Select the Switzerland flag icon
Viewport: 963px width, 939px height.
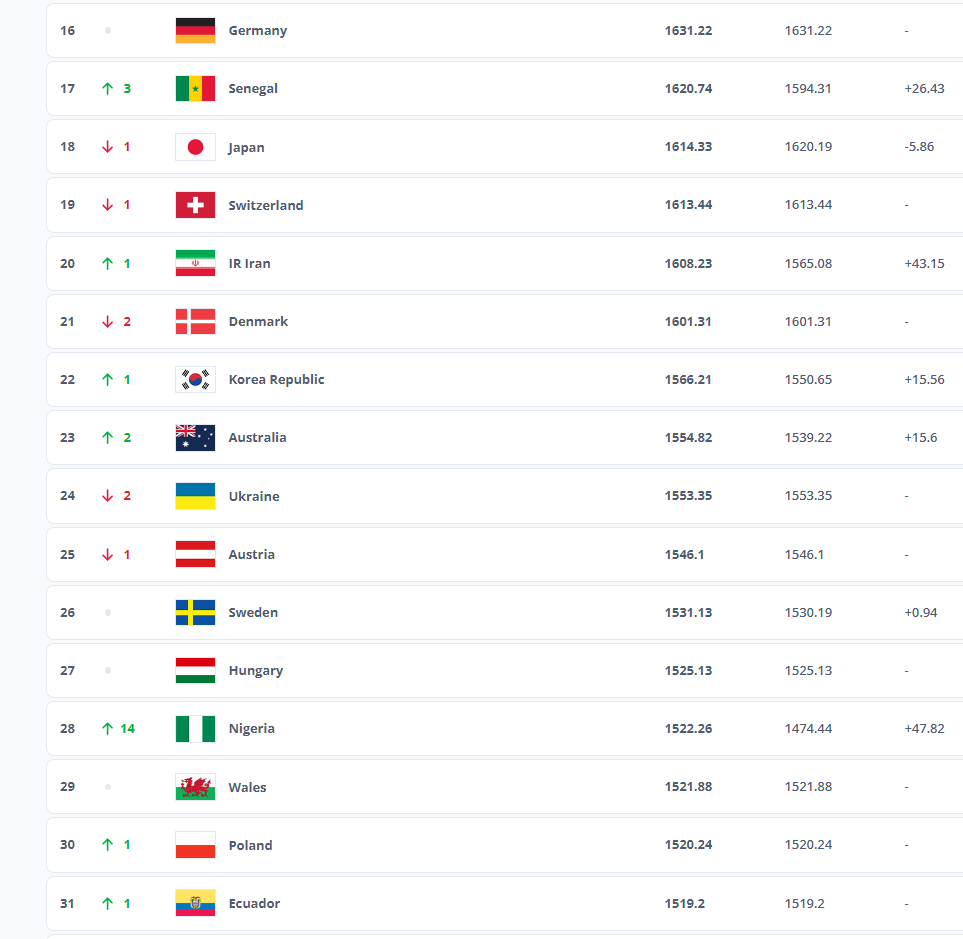pos(195,205)
